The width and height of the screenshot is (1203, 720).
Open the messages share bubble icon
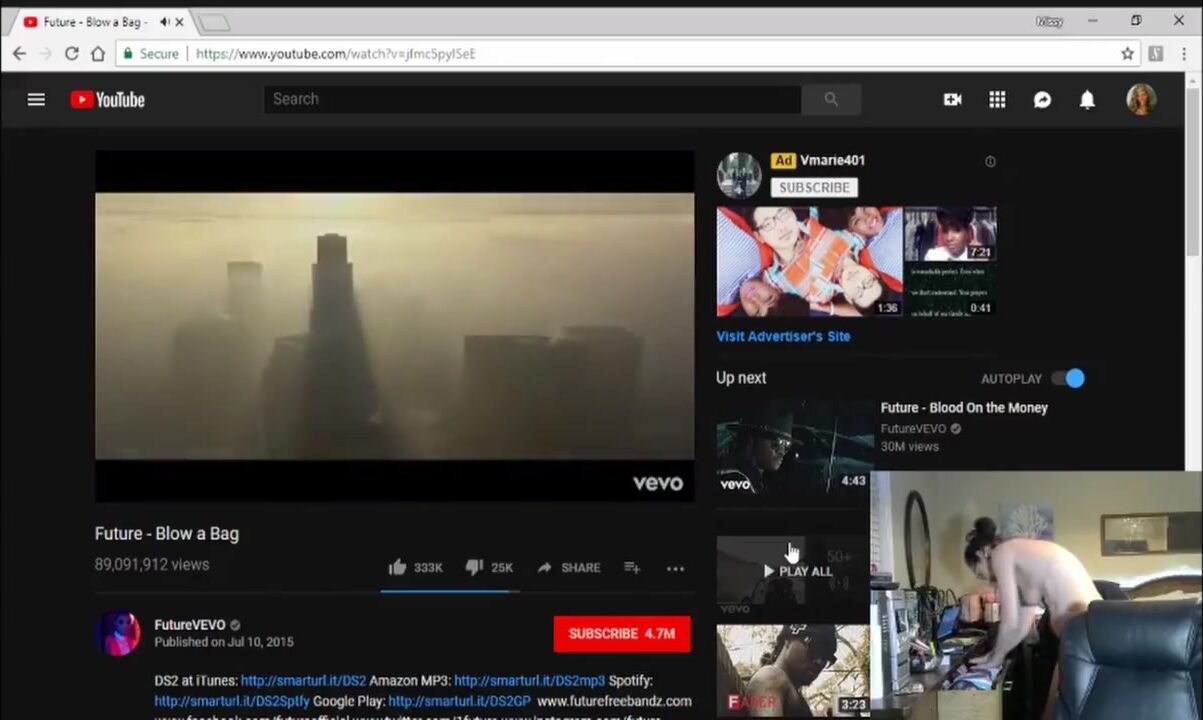tap(1042, 99)
